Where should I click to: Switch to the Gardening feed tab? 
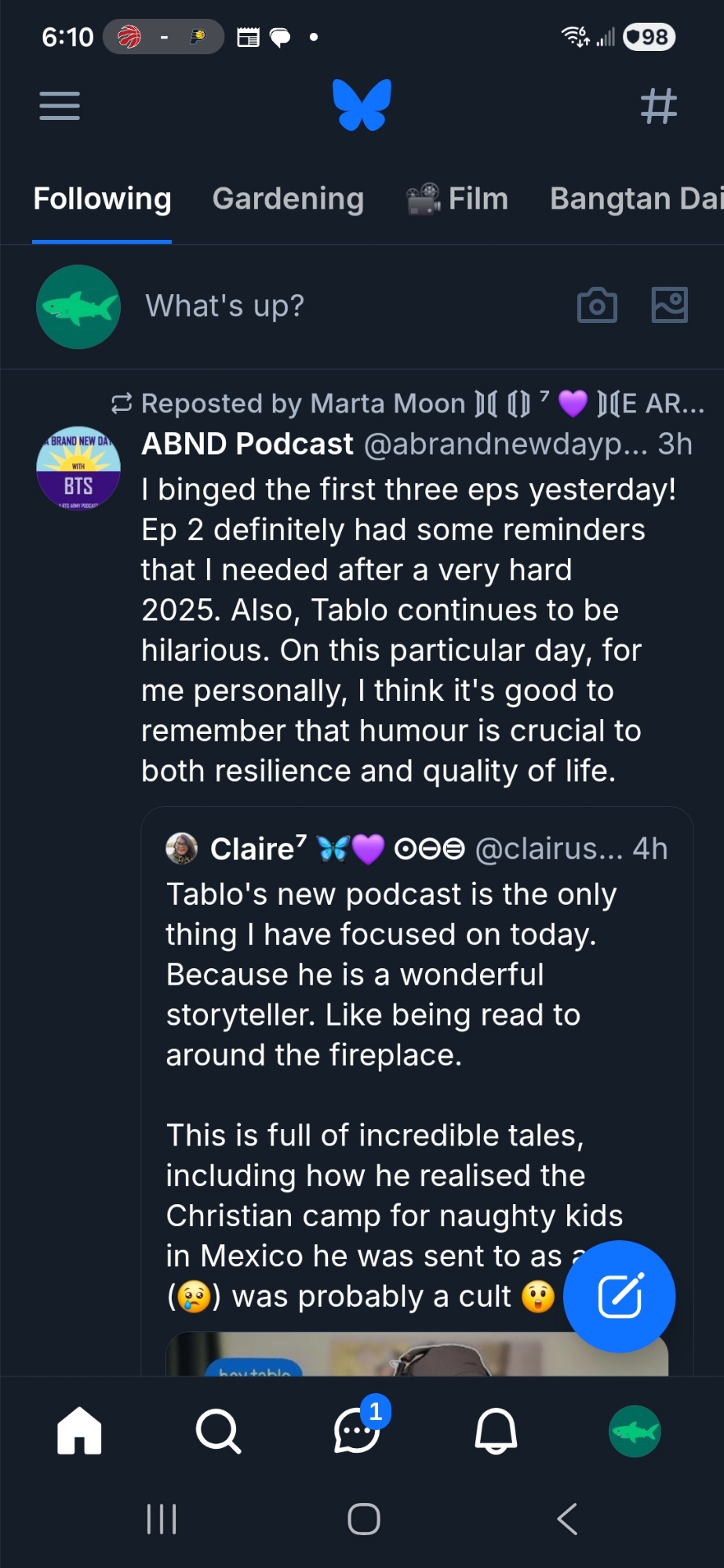pos(288,199)
